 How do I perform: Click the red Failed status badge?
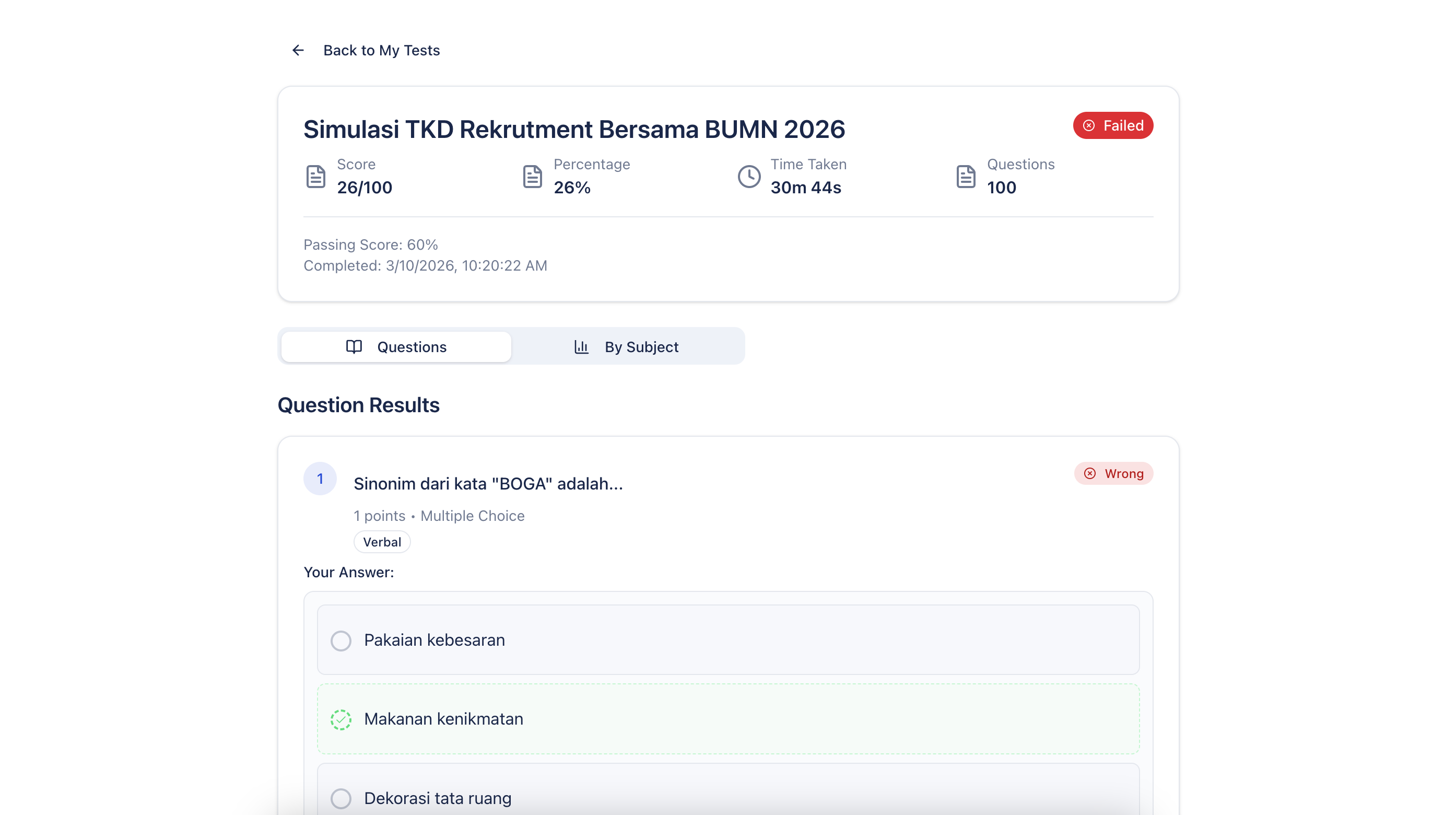tap(1112, 125)
